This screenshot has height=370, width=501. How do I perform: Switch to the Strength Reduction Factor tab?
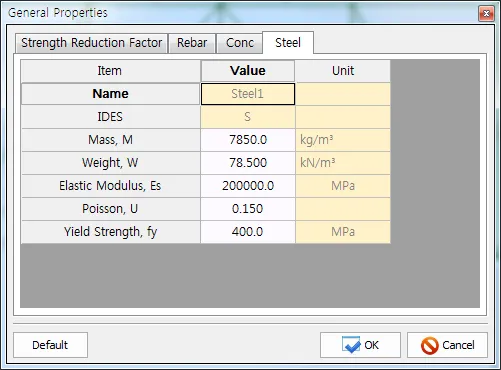click(x=91, y=43)
